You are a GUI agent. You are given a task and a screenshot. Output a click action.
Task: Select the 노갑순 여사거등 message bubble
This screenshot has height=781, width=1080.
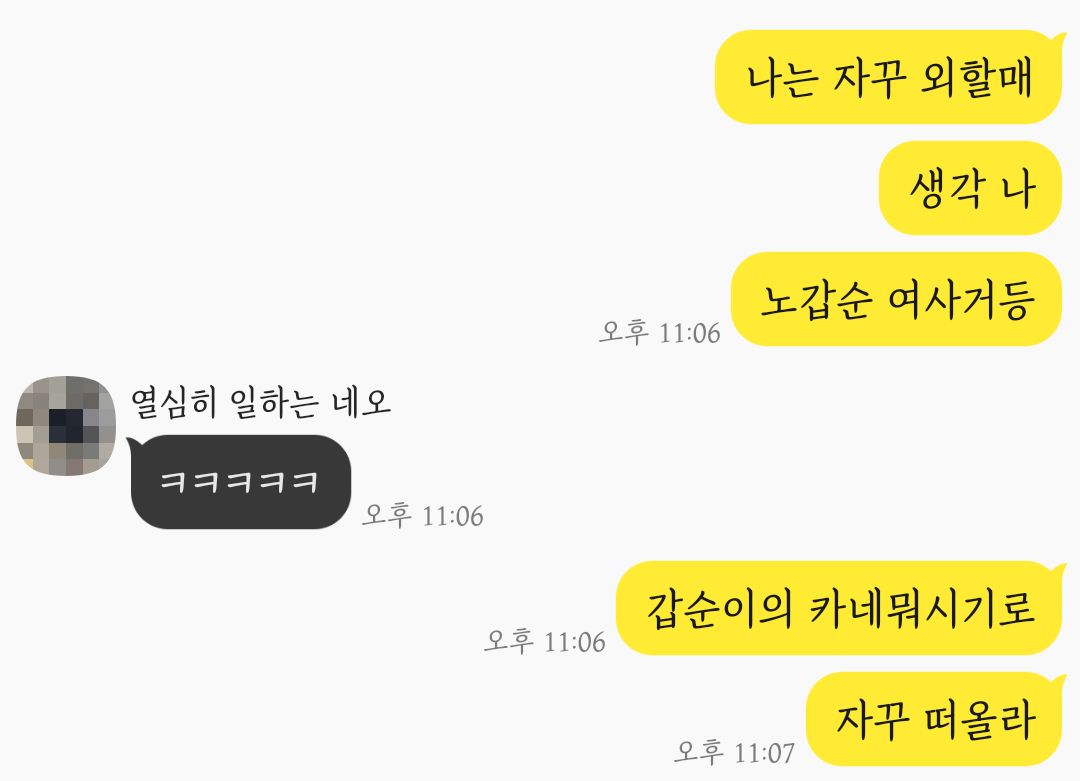[x=897, y=299]
